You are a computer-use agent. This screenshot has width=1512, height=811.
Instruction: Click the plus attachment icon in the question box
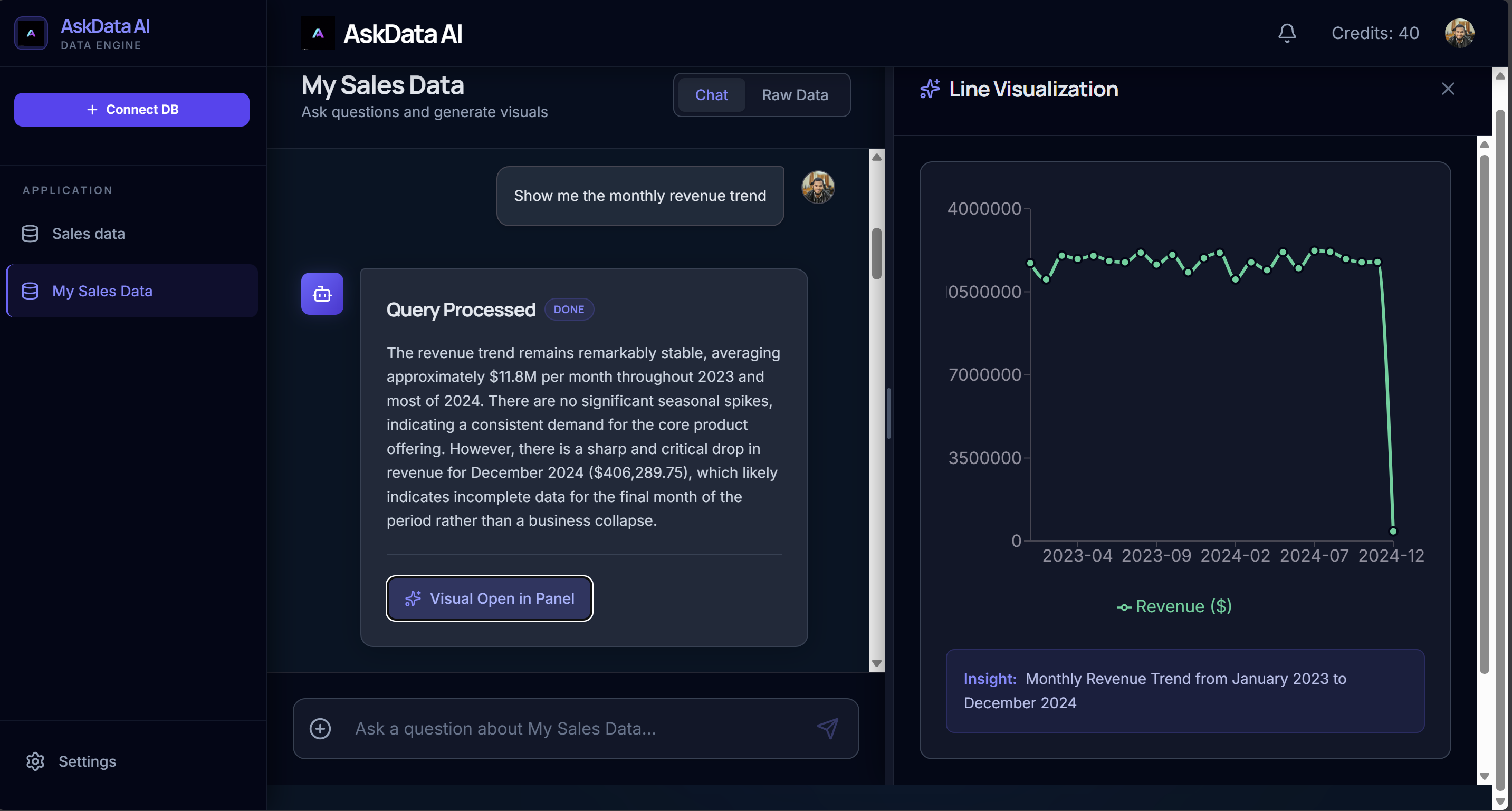click(320, 728)
